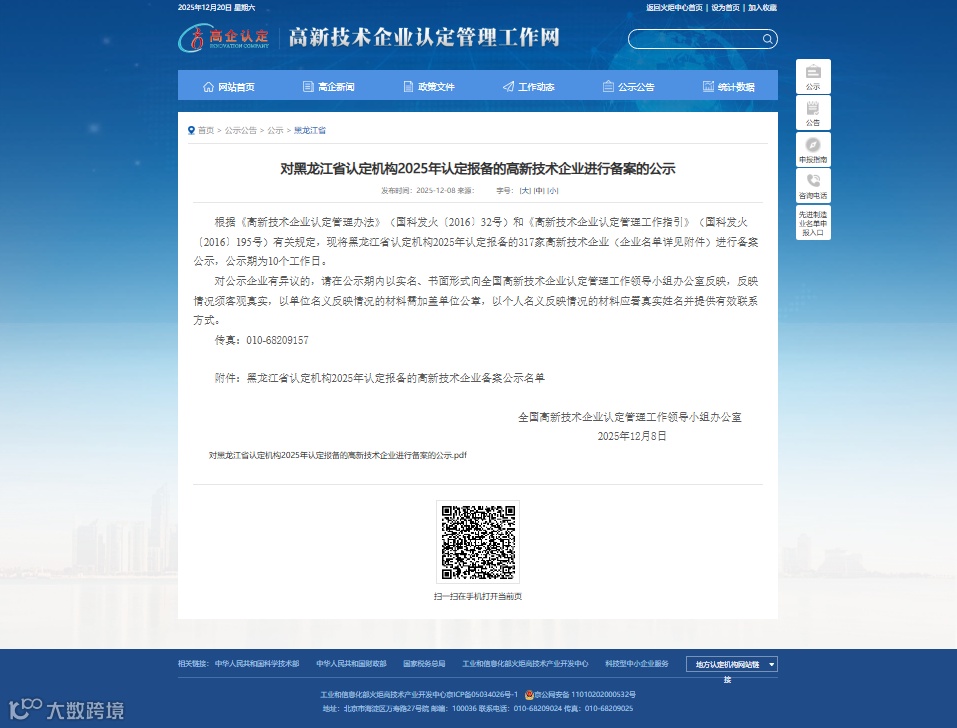Click the 政策文件 file icon

click(408, 87)
